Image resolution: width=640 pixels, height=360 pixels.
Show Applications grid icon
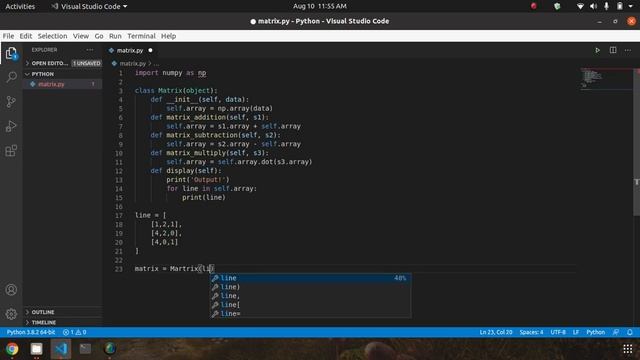click(x=628, y=349)
